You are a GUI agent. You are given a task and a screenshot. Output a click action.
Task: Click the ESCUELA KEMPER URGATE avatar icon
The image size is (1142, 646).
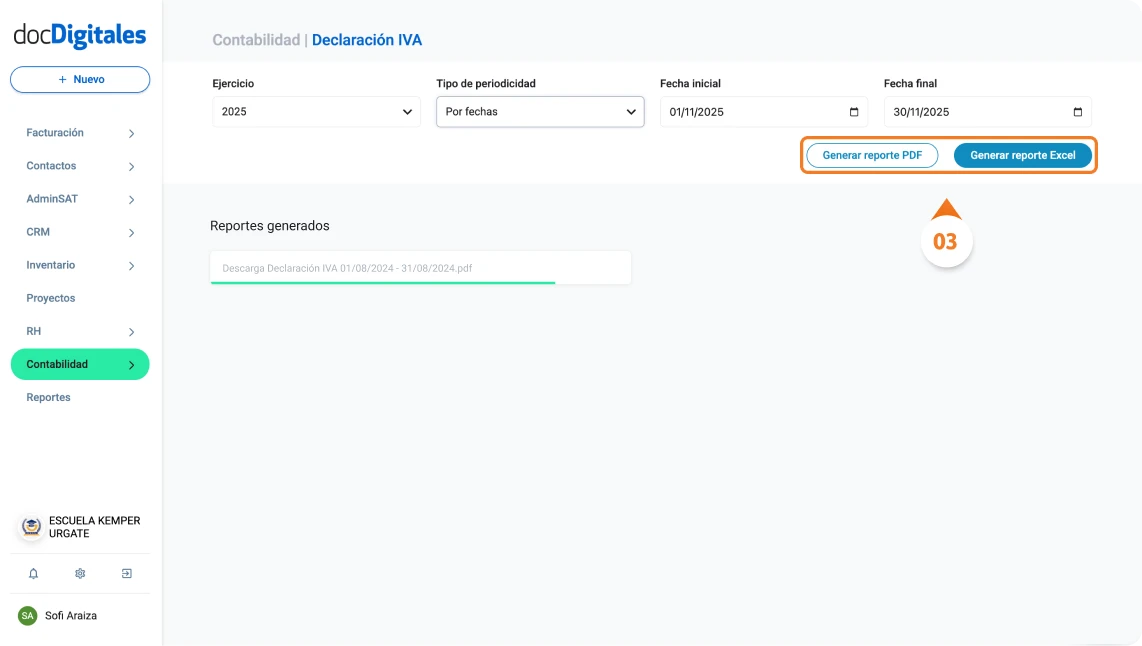coord(29,528)
